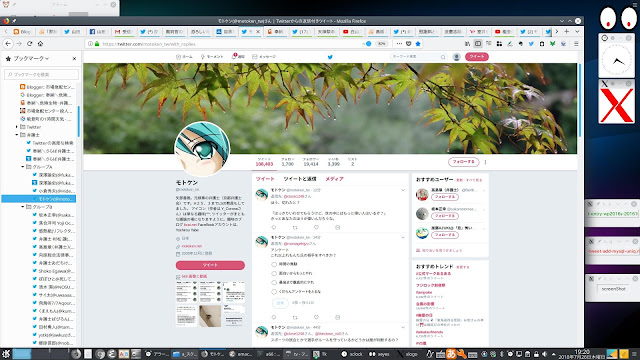Select the first poll option radio button
Image resolution: width=640 pixels, height=360 pixels.
(x=274, y=264)
